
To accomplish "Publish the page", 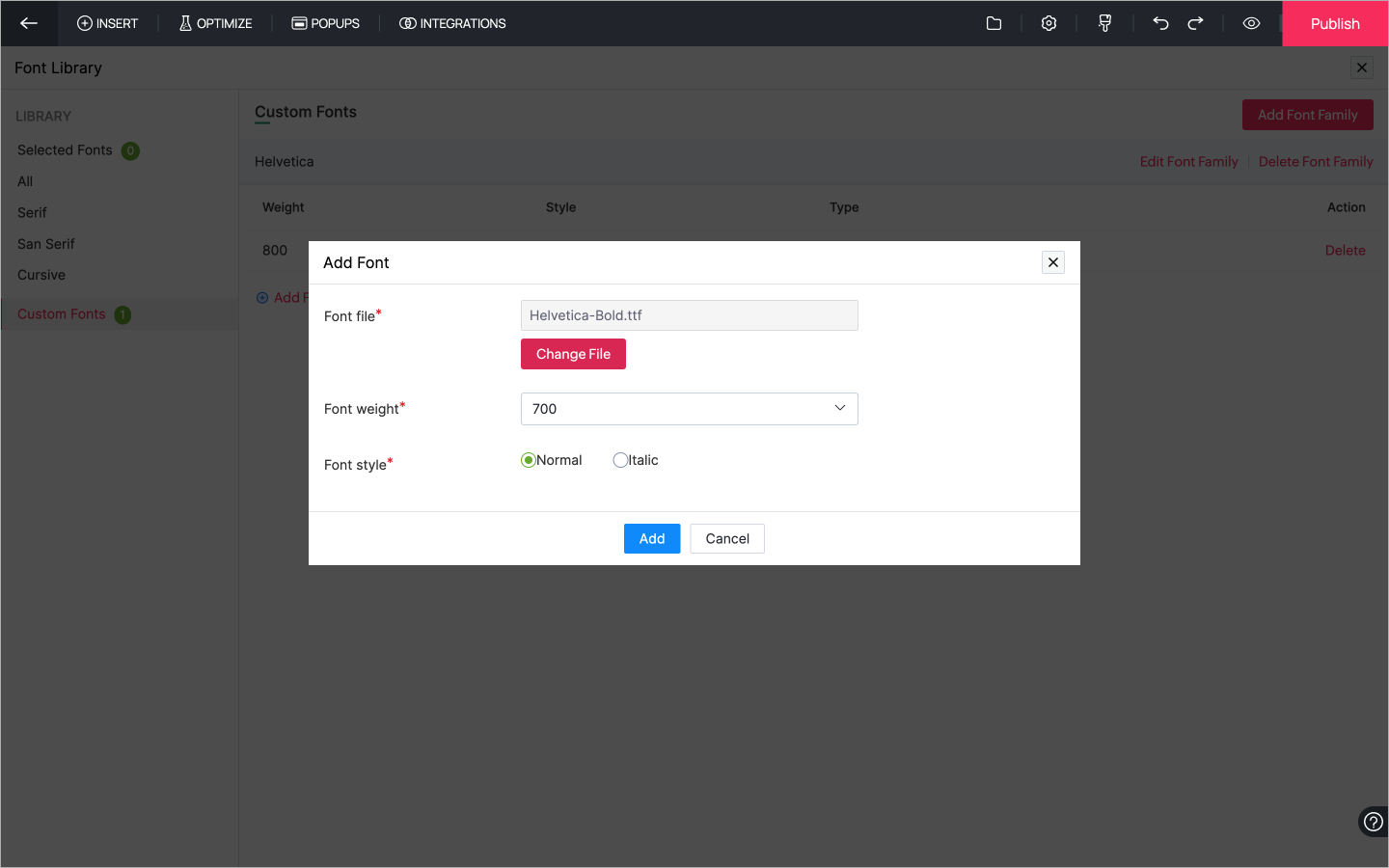I will [x=1335, y=23].
